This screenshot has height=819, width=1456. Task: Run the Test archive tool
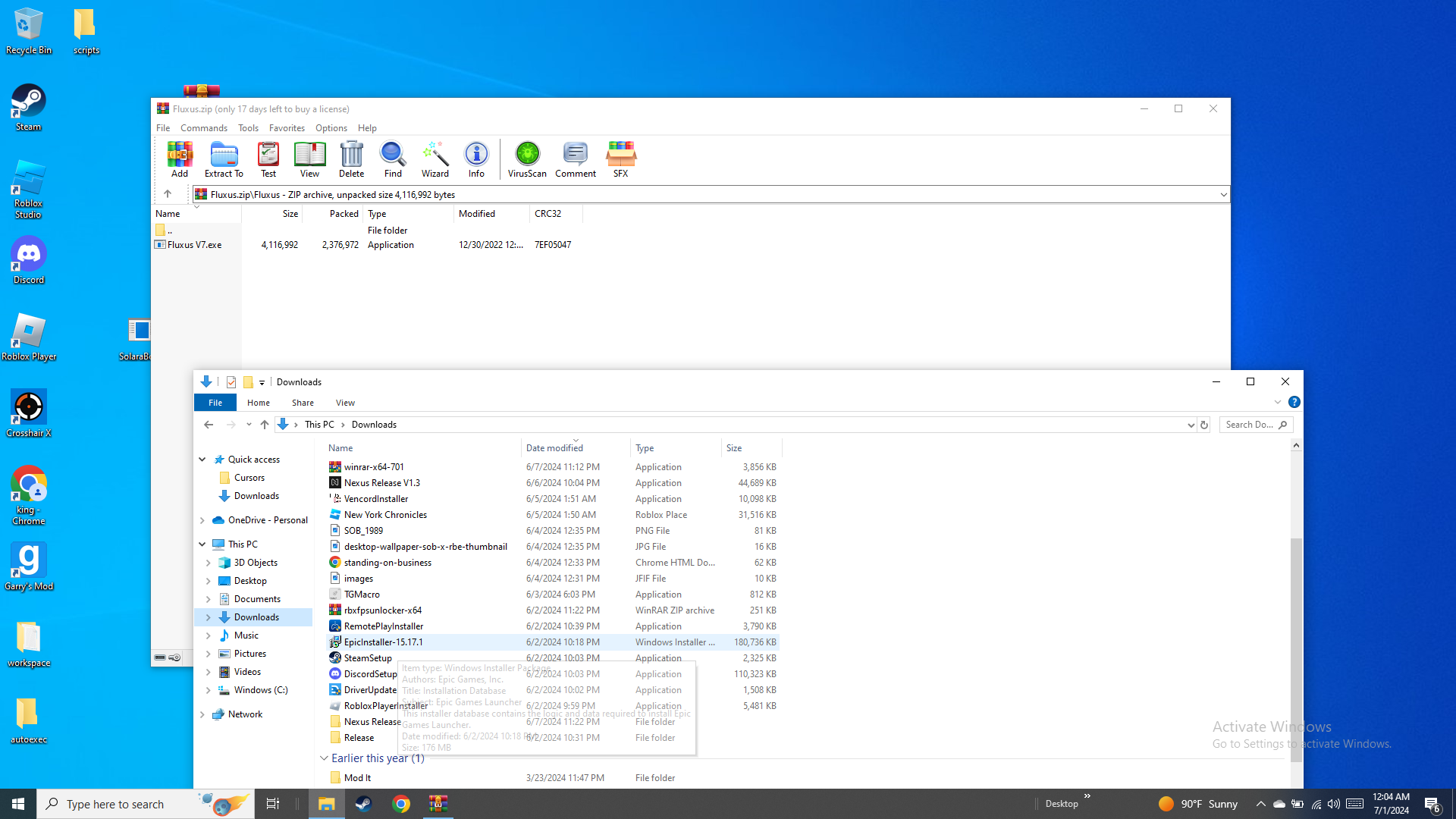tap(268, 160)
